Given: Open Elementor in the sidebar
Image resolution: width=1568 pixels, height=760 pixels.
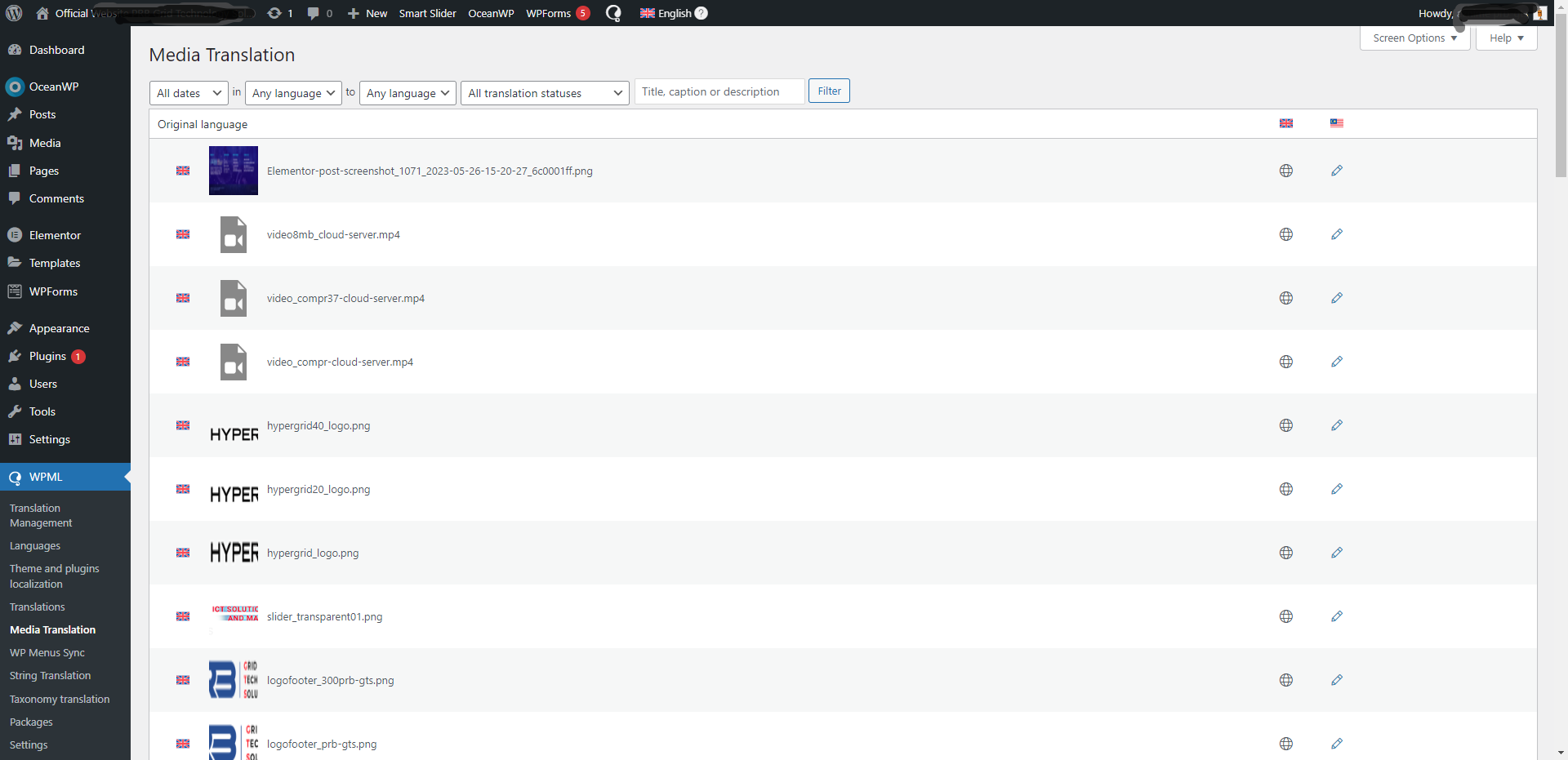Looking at the screenshot, I should pos(65,235).
